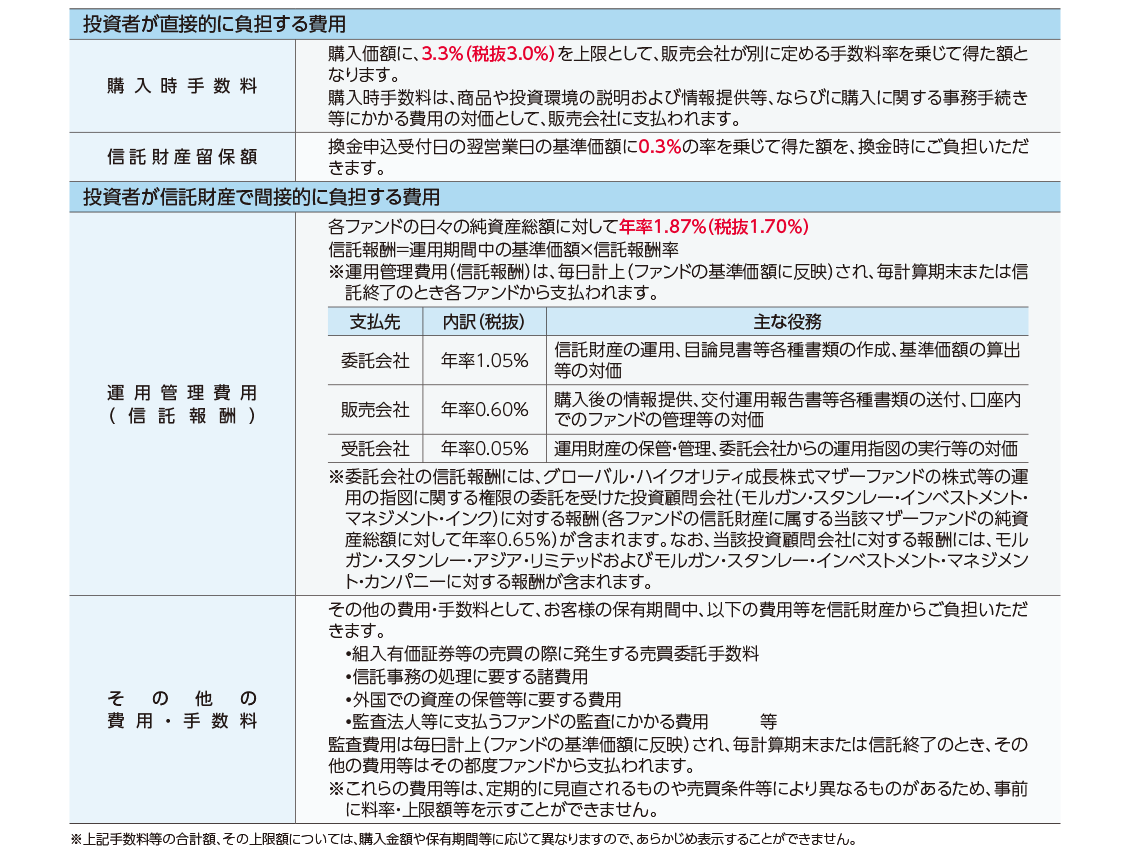The width and height of the screenshot is (1130, 867).
Task: Select the 販売会社 cell
Action: 375,409
